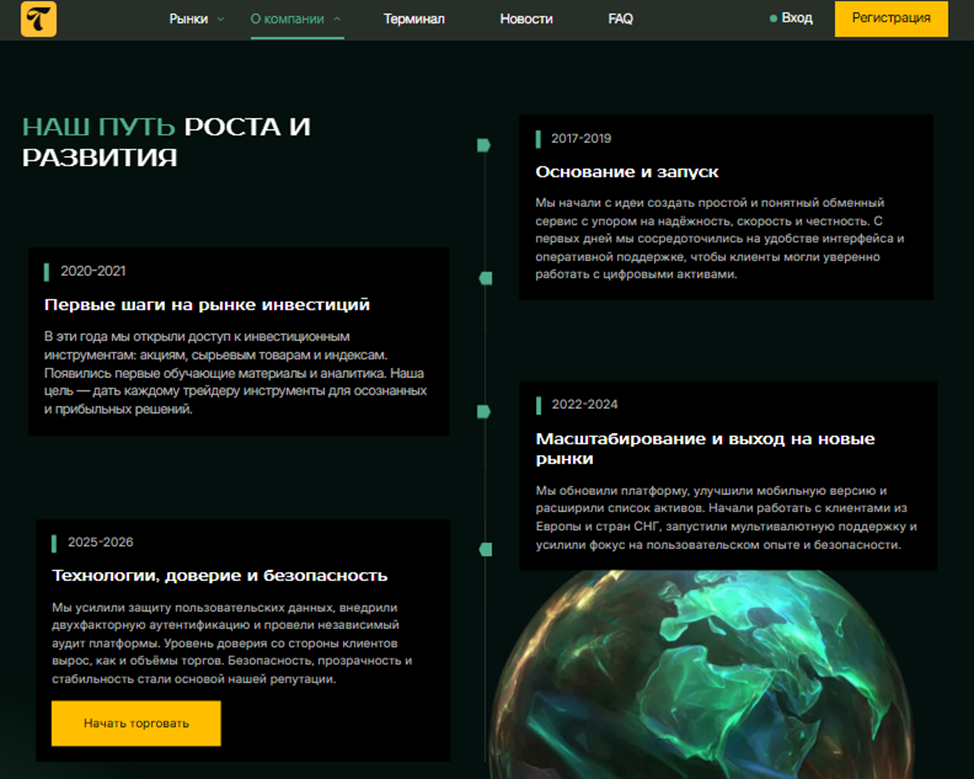Click the Основание и запуск heading
This screenshot has width=974, height=779.
[x=627, y=172]
